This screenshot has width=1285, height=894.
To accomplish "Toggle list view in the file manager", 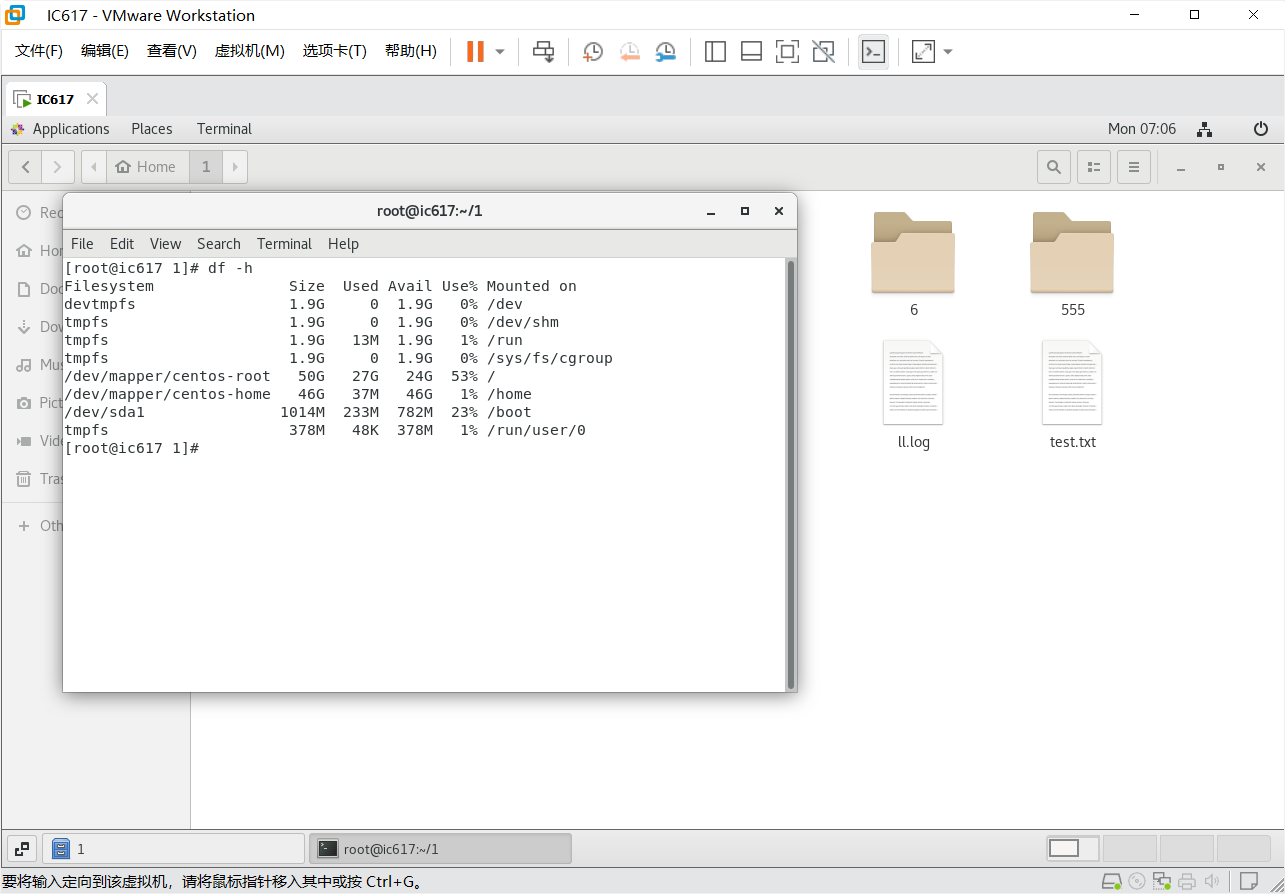I will [1094, 167].
